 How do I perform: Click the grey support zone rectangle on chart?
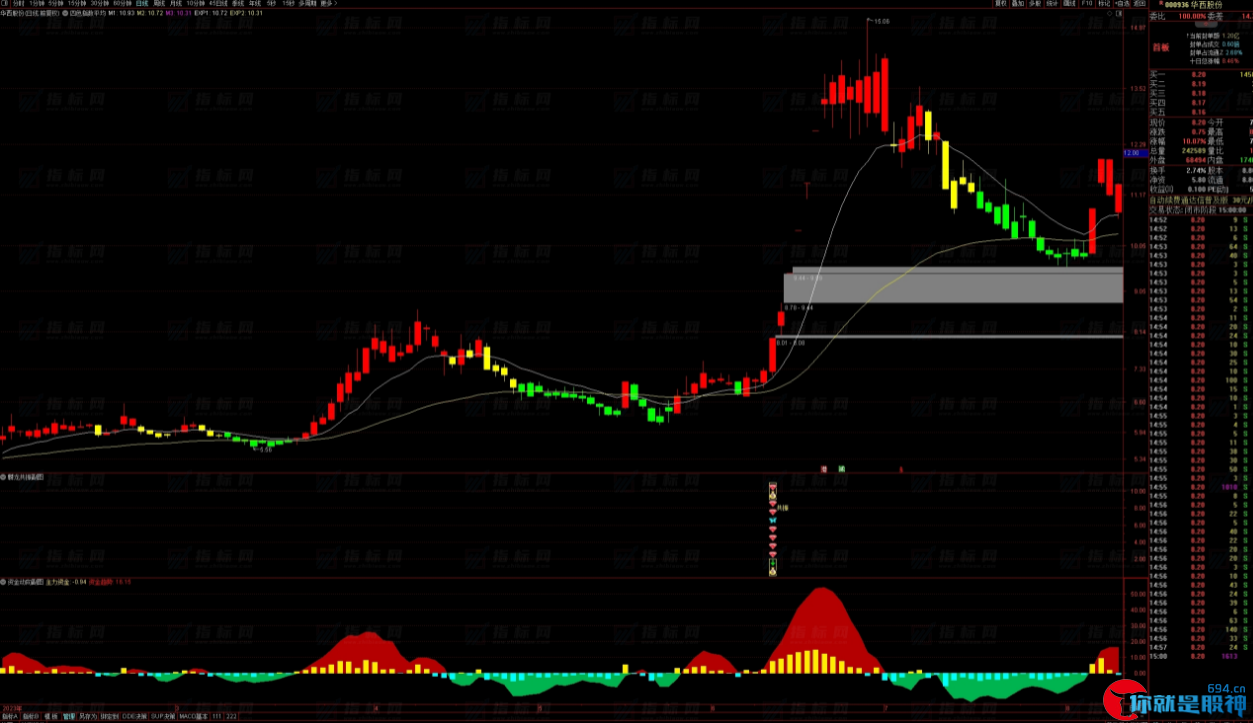click(x=953, y=287)
